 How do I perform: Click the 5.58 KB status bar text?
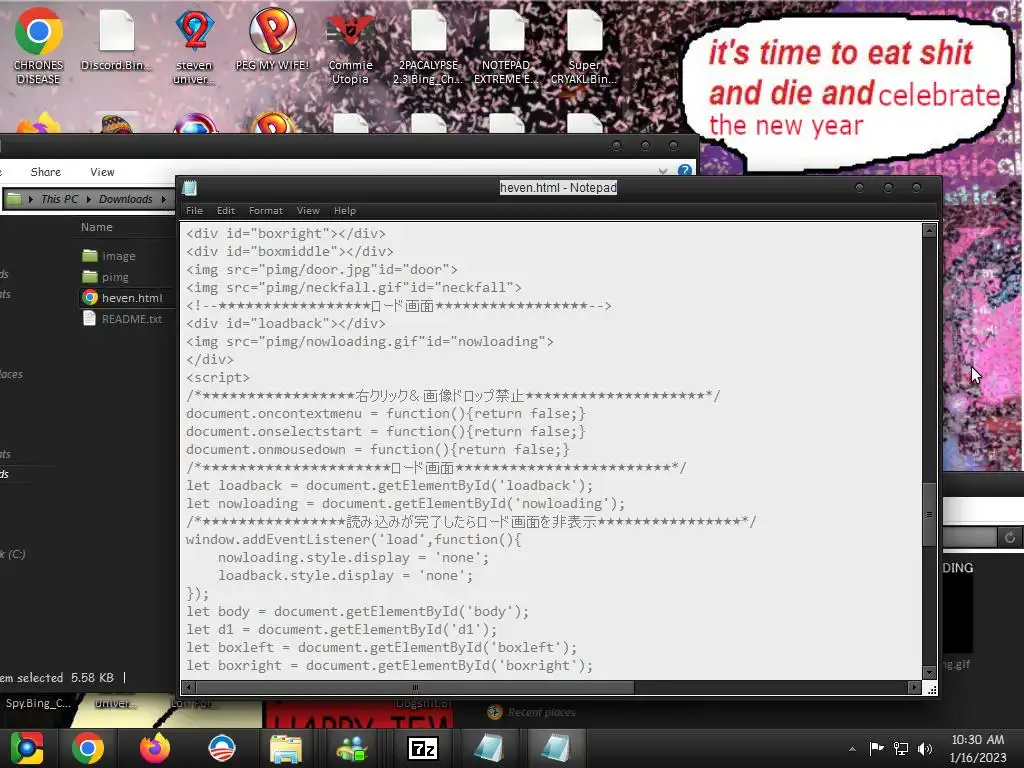(92, 678)
